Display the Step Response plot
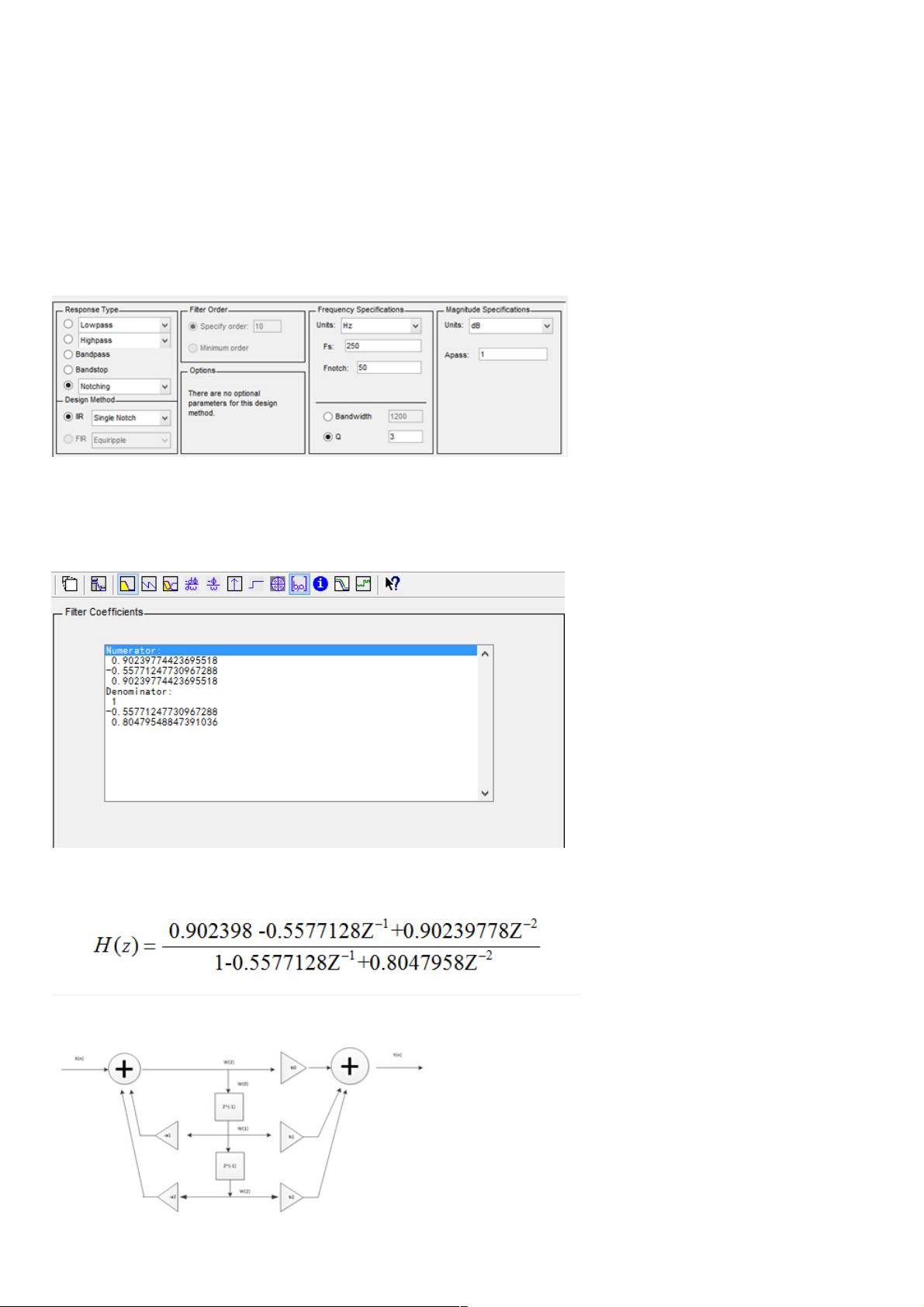 pos(256,584)
